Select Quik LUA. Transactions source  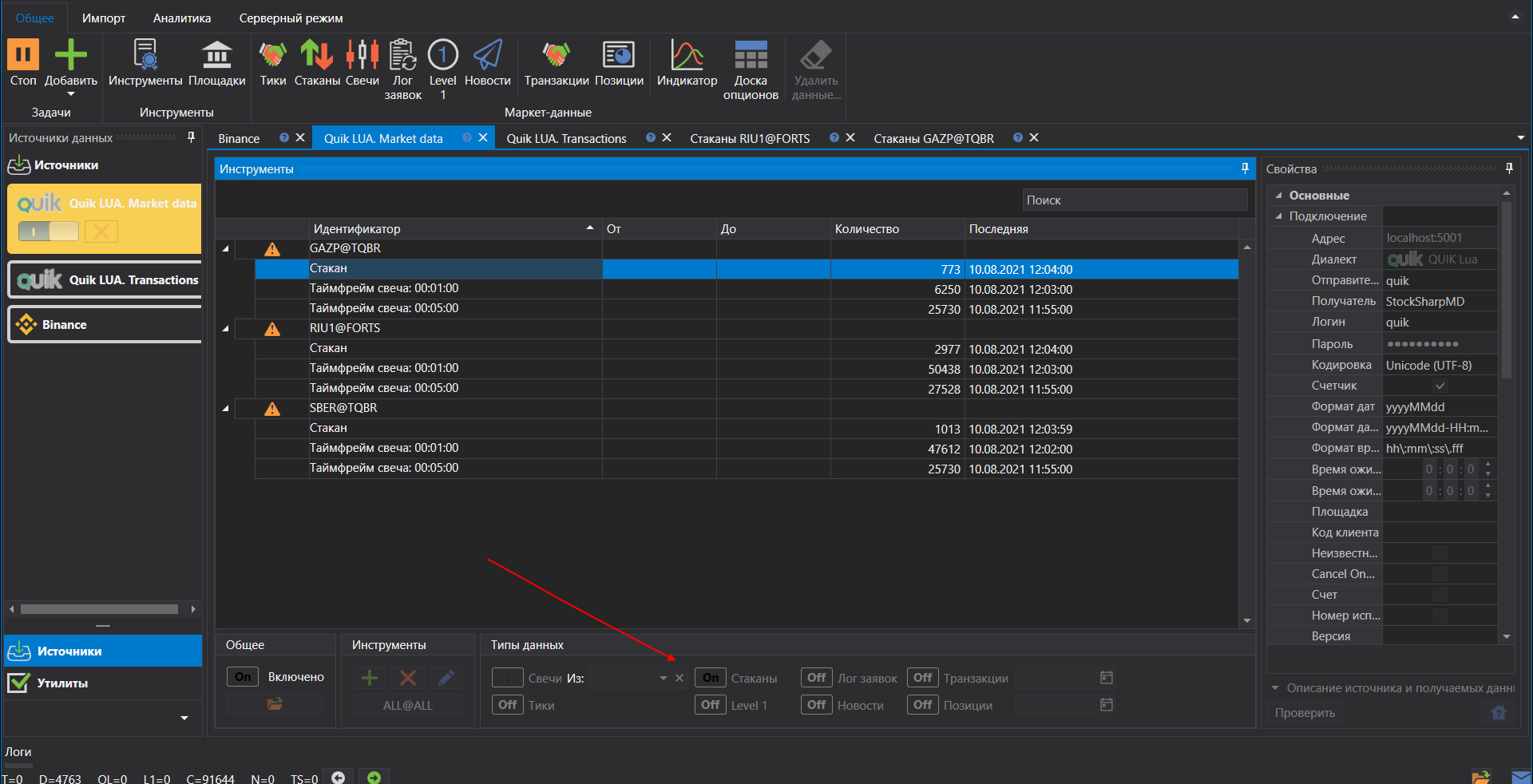[x=105, y=280]
